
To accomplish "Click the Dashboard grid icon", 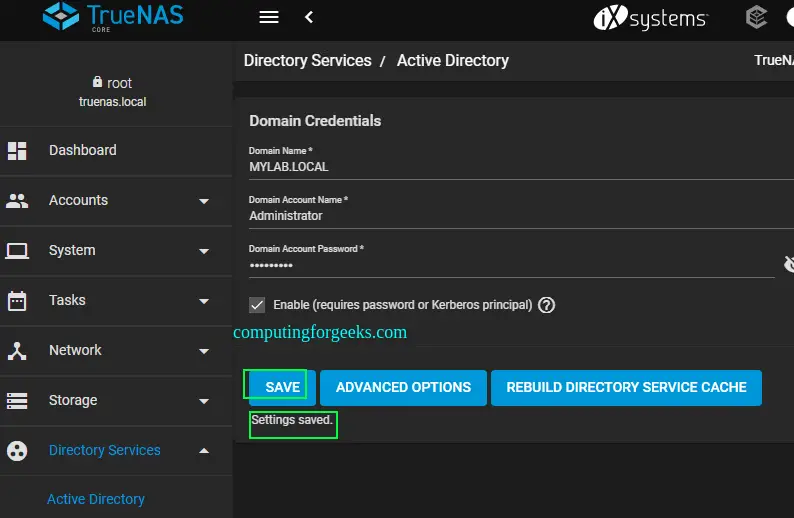I will pos(17,151).
